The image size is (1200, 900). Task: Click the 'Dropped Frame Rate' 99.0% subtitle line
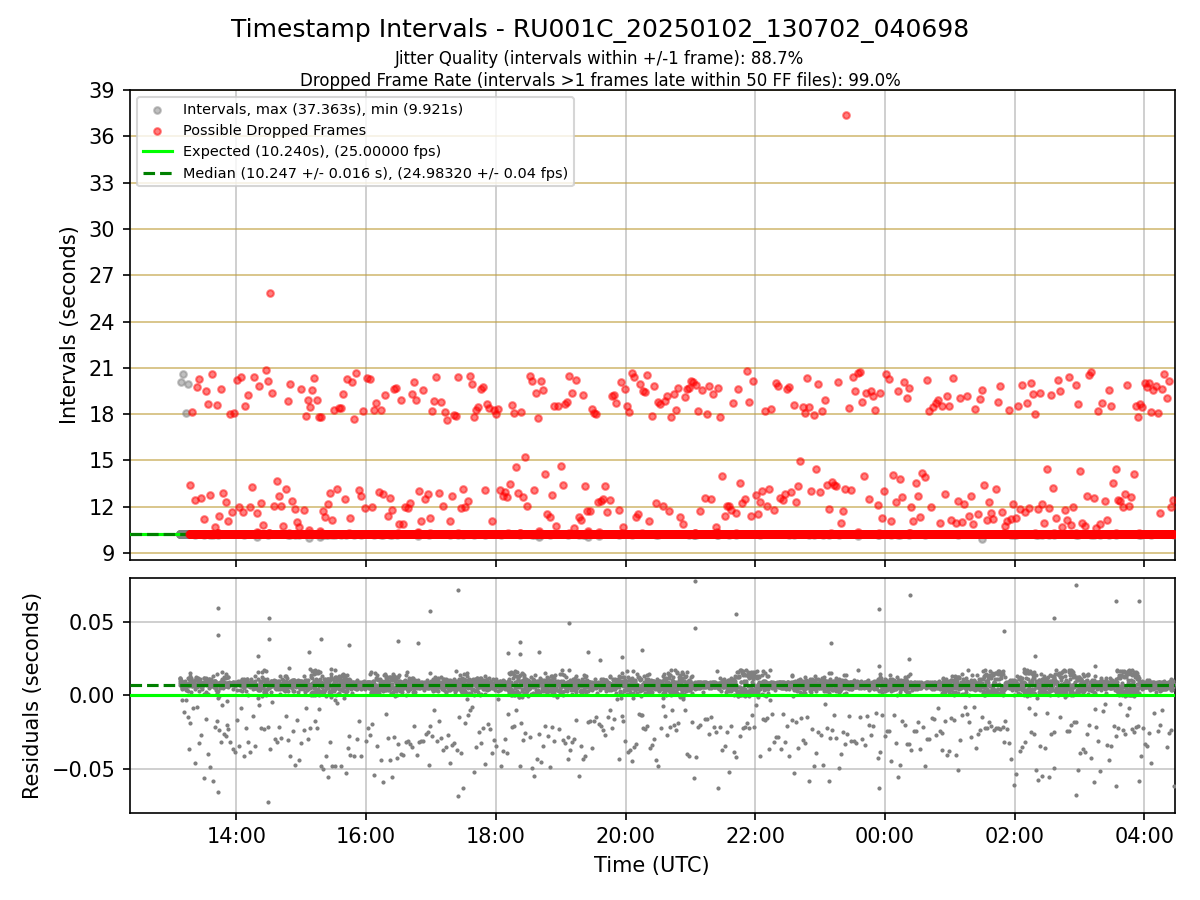[600, 80]
